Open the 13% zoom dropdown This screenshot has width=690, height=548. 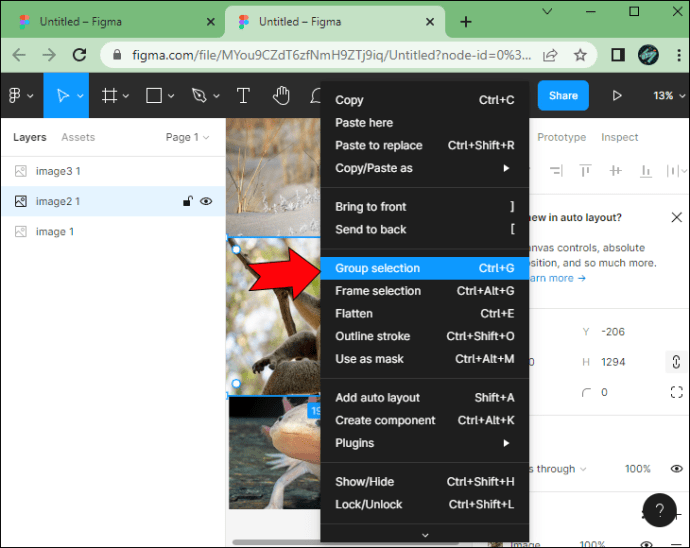point(669,96)
